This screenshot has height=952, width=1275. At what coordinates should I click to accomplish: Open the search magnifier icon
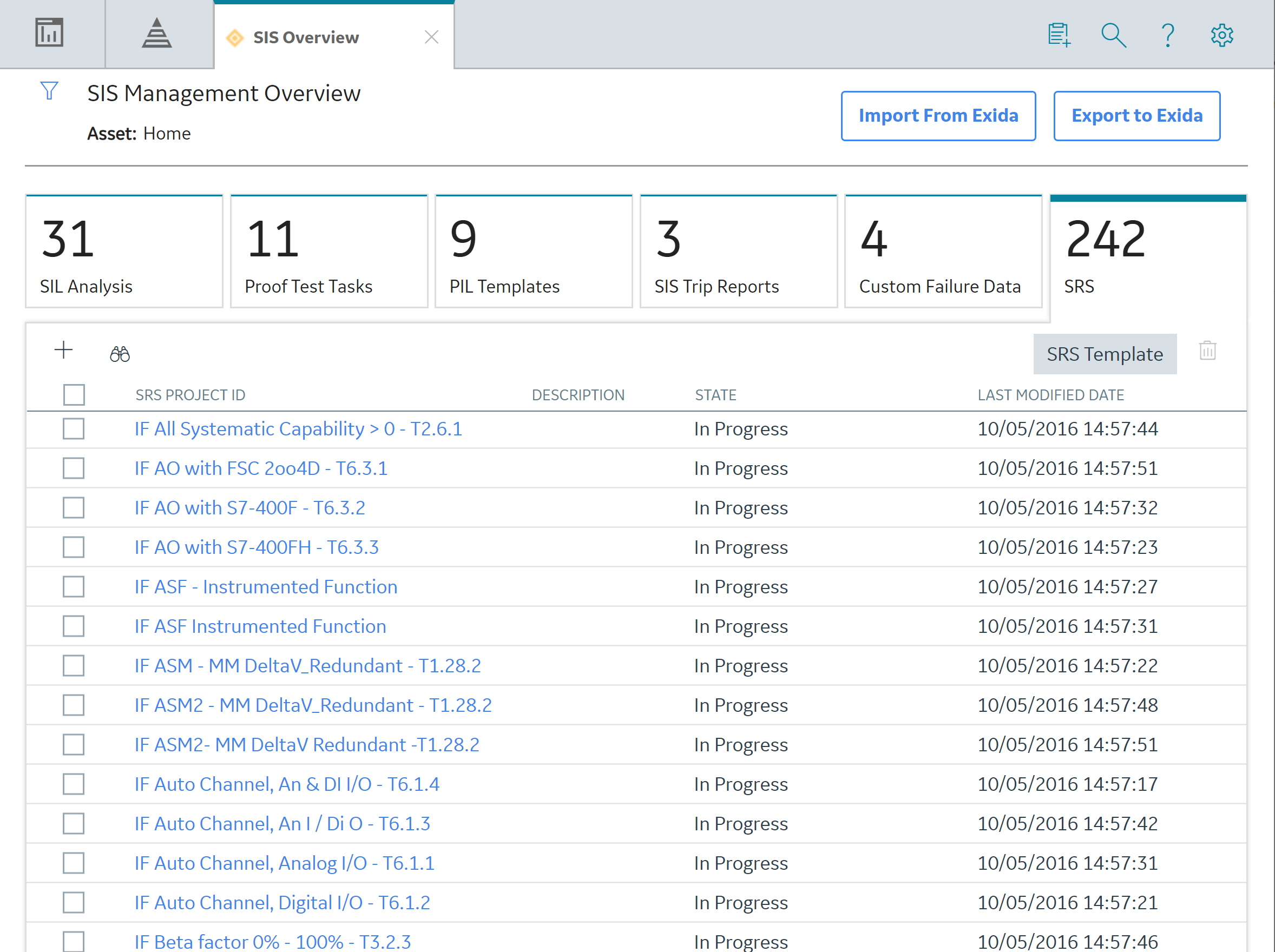click(1114, 35)
